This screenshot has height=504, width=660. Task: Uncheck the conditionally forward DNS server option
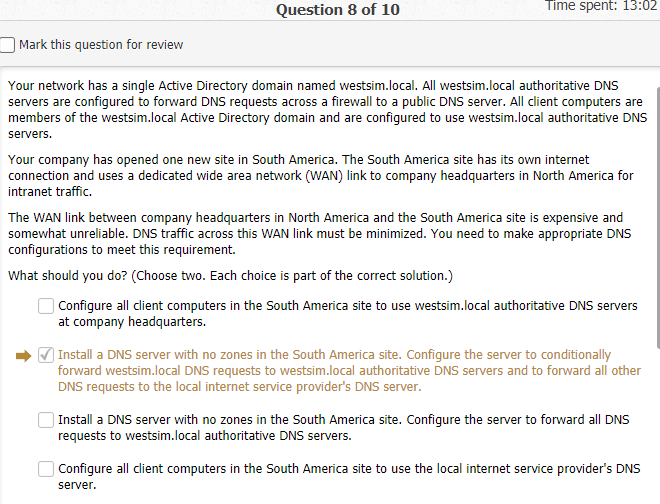pyautogui.click(x=46, y=355)
